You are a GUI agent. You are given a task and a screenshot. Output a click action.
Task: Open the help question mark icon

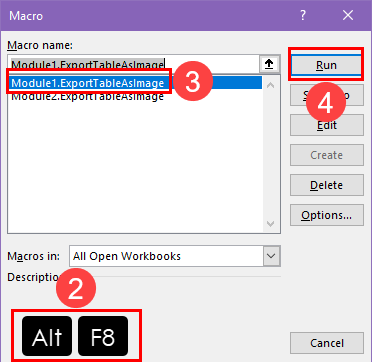[303, 15]
